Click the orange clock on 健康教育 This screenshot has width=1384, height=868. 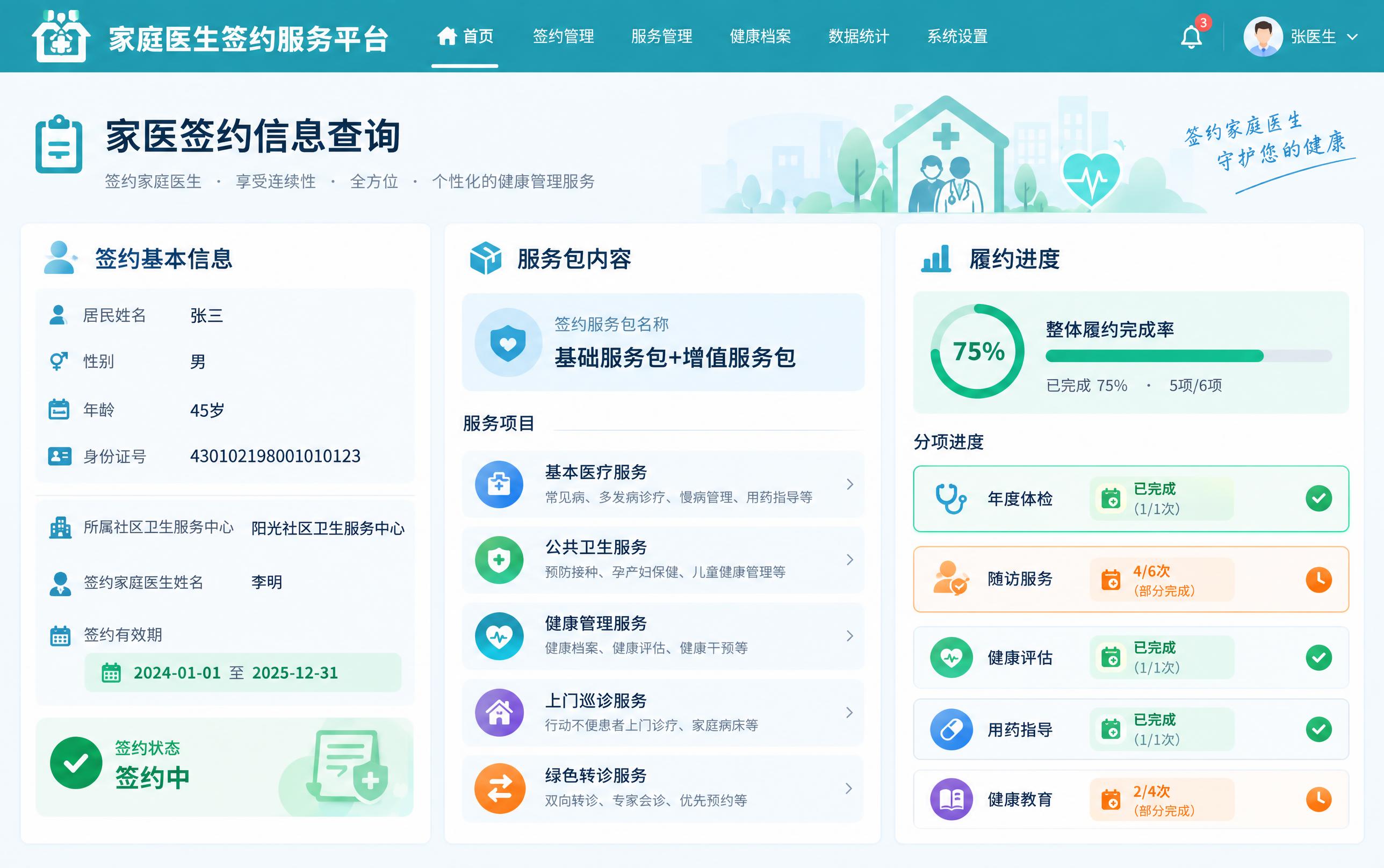pyautogui.click(x=1318, y=799)
